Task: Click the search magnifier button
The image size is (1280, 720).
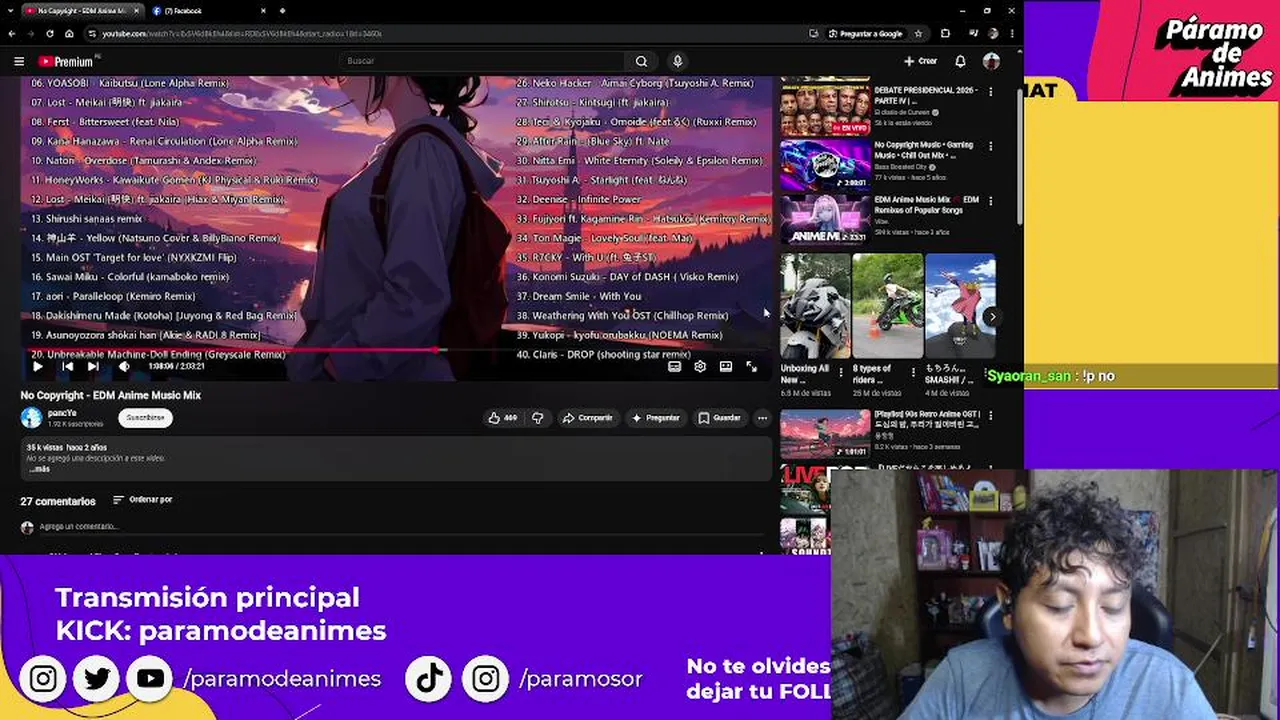Action: [x=641, y=61]
